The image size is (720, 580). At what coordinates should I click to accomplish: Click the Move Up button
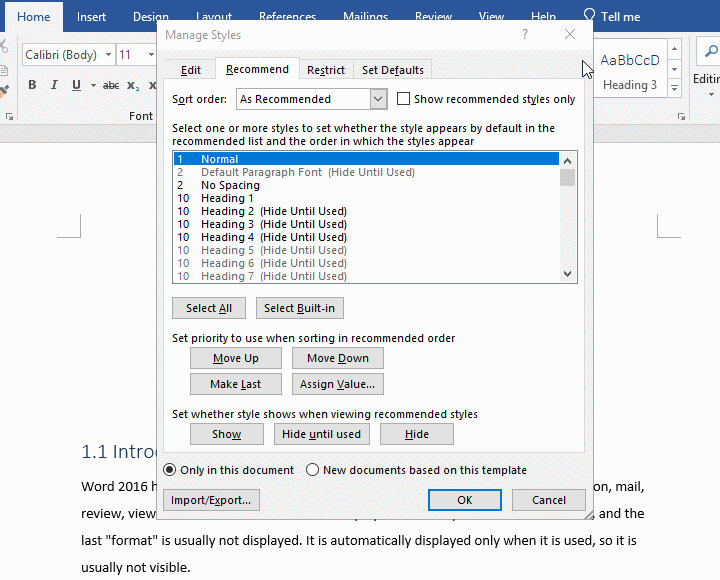[x=236, y=358]
